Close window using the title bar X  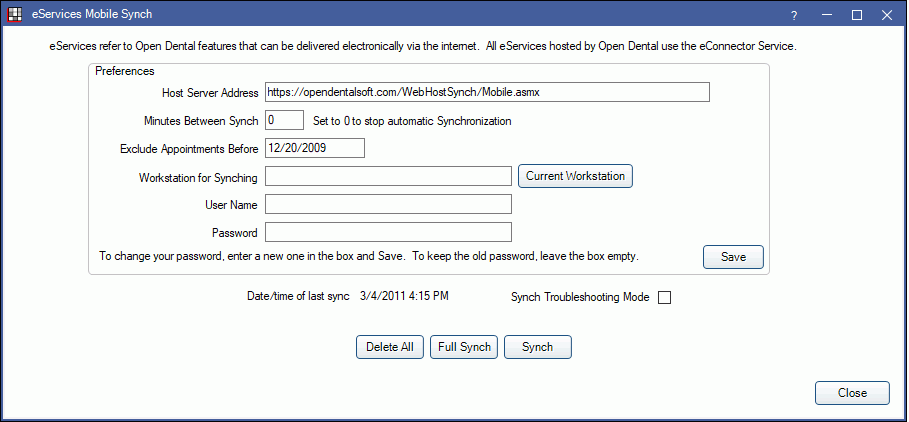coord(887,16)
